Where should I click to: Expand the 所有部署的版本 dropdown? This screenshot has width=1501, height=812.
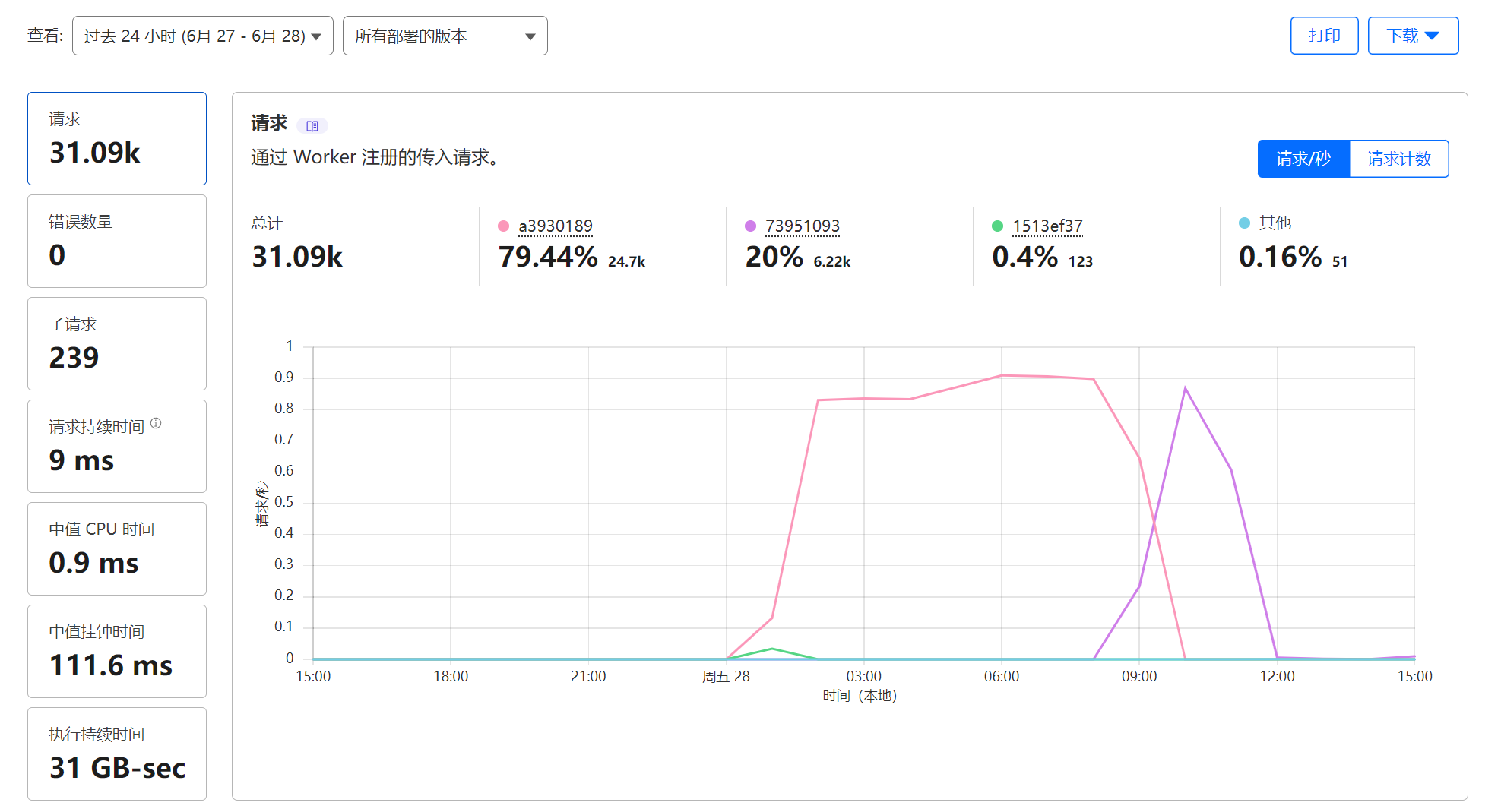445,36
